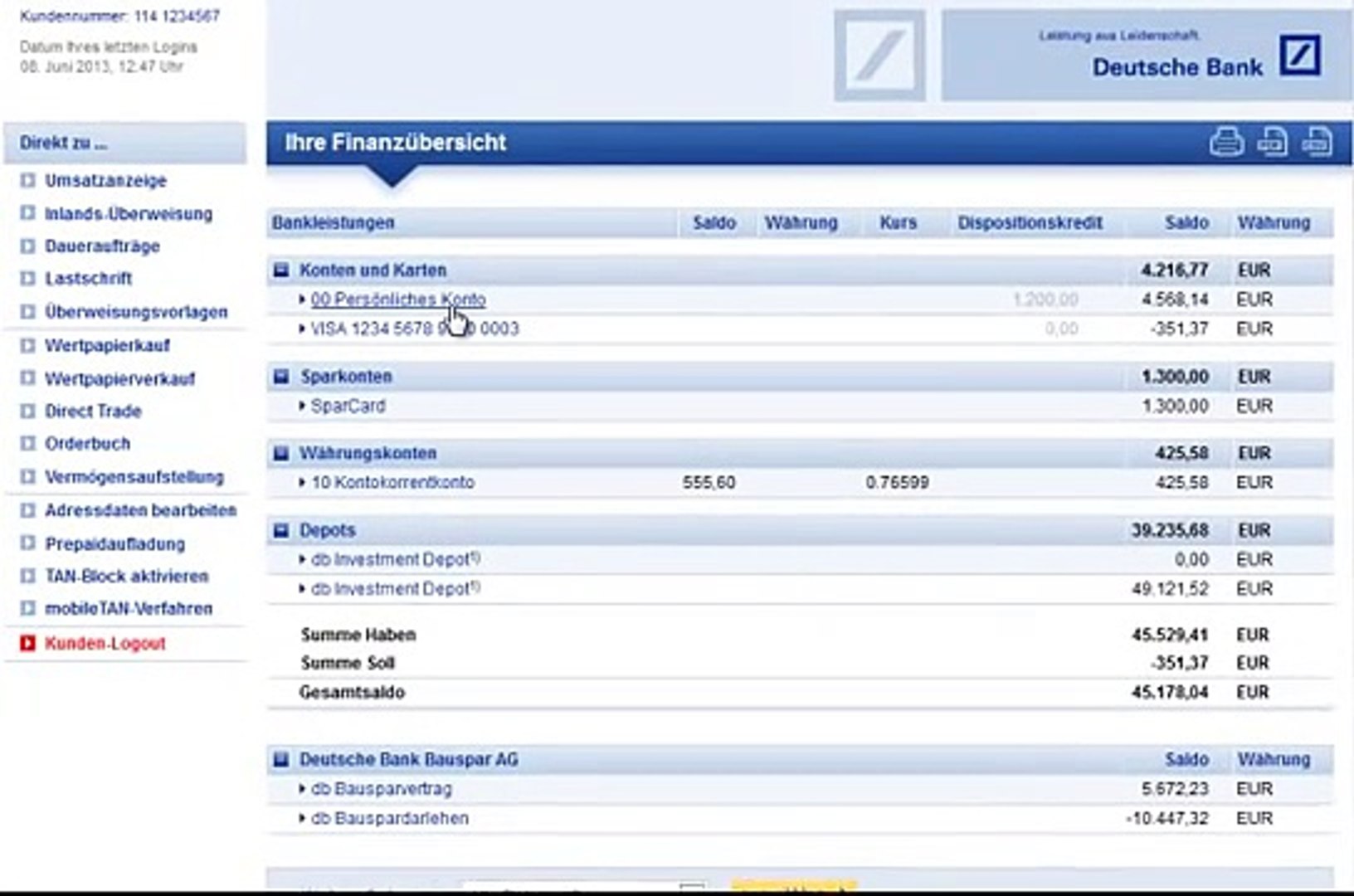Collapse the Währungskonten section
The image size is (1354, 896).
click(282, 453)
